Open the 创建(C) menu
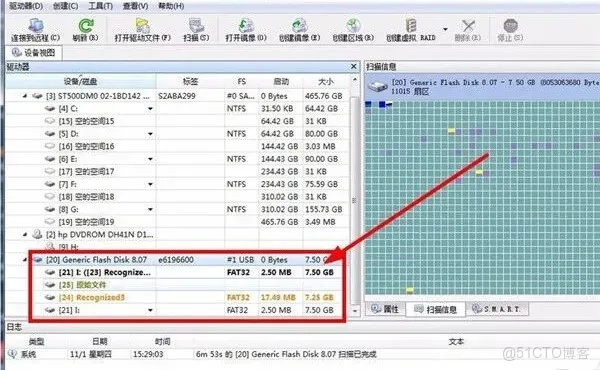Image resolution: width=600 pixels, height=370 pixels. (65, 6)
